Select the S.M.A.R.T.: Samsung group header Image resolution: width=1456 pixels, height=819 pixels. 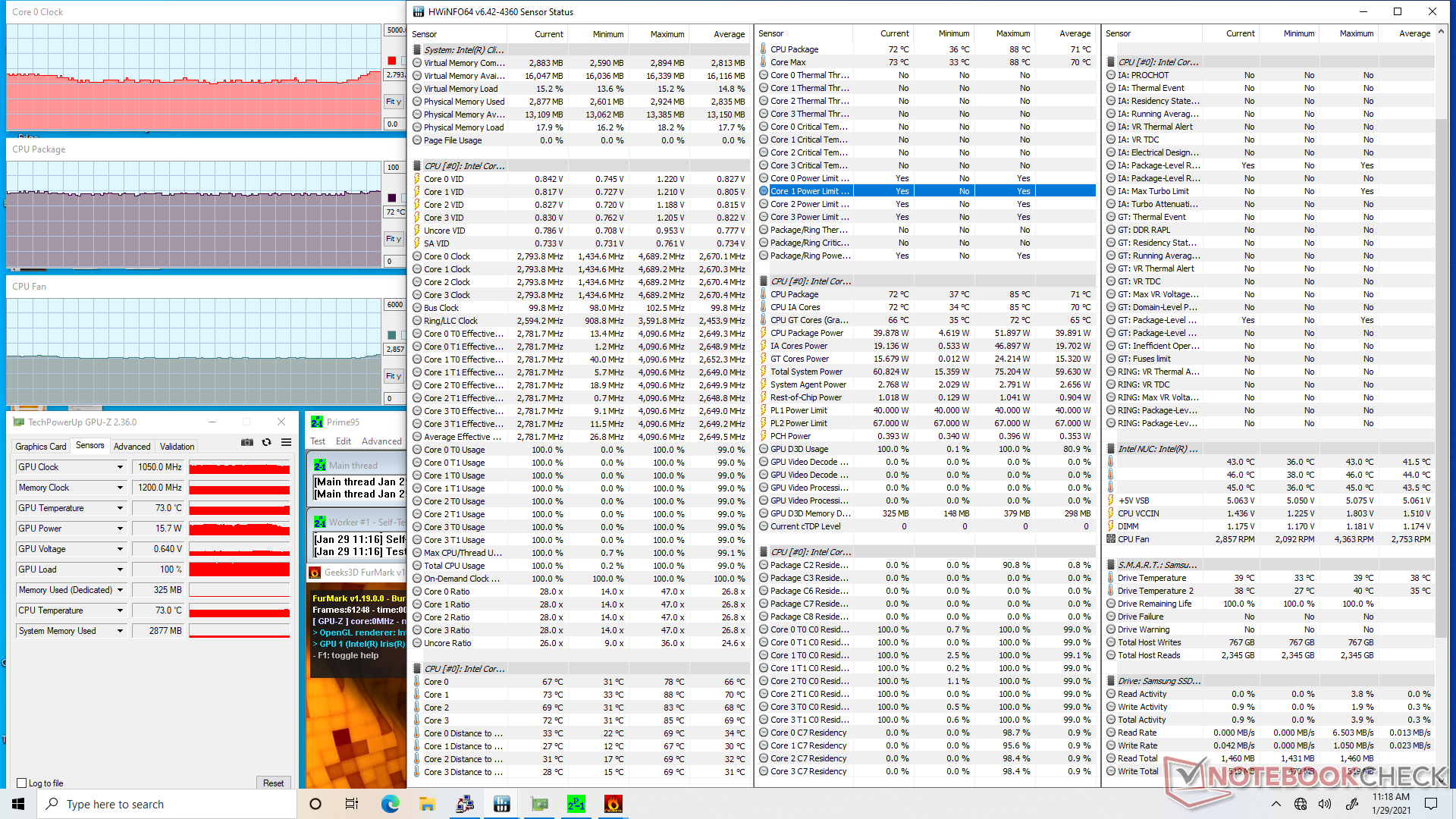[1269, 565]
